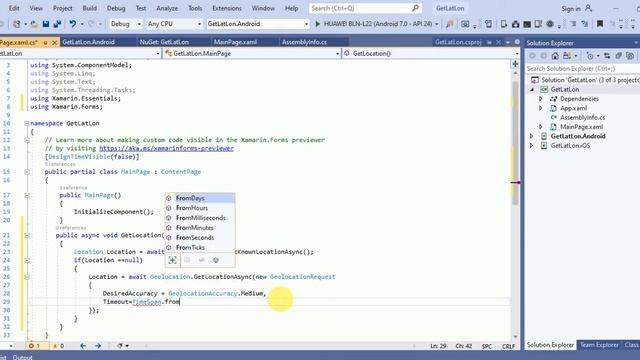Viewport: 640px width, 360px height.
Task: Open the Build menu
Action: [x=89, y=8]
